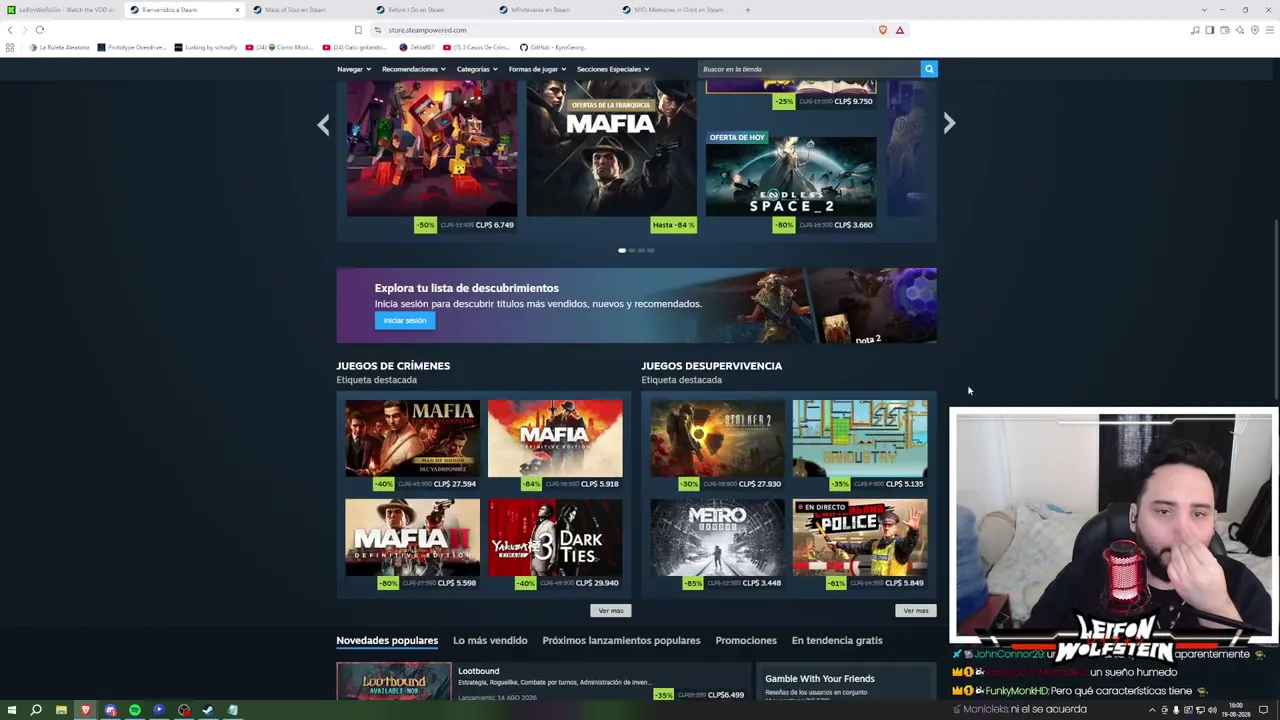The image size is (1280, 720).
Task: Open the Yakuza Kiwami 3 Dark Ties thumbnail
Action: (555, 537)
